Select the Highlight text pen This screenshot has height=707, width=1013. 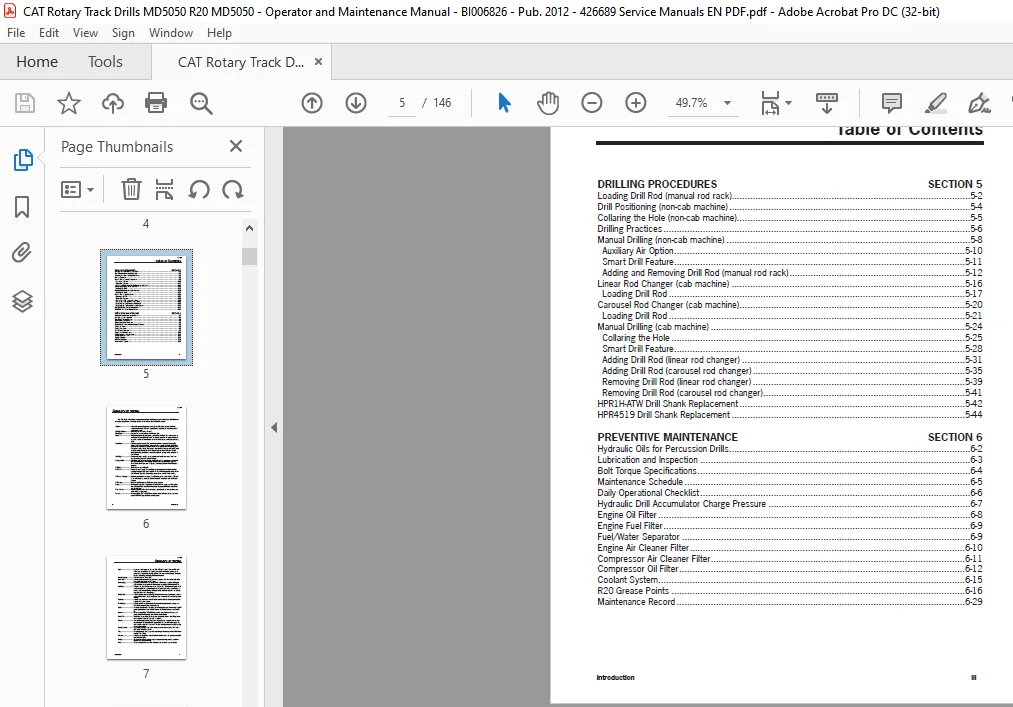(x=935, y=103)
